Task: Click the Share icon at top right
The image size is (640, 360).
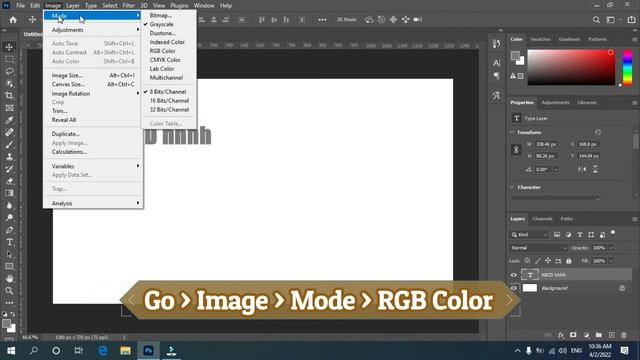Action: (x=631, y=20)
